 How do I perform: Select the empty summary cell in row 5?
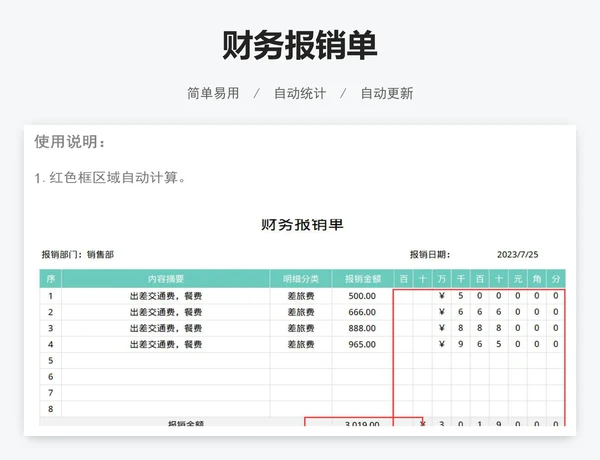coord(166,360)
